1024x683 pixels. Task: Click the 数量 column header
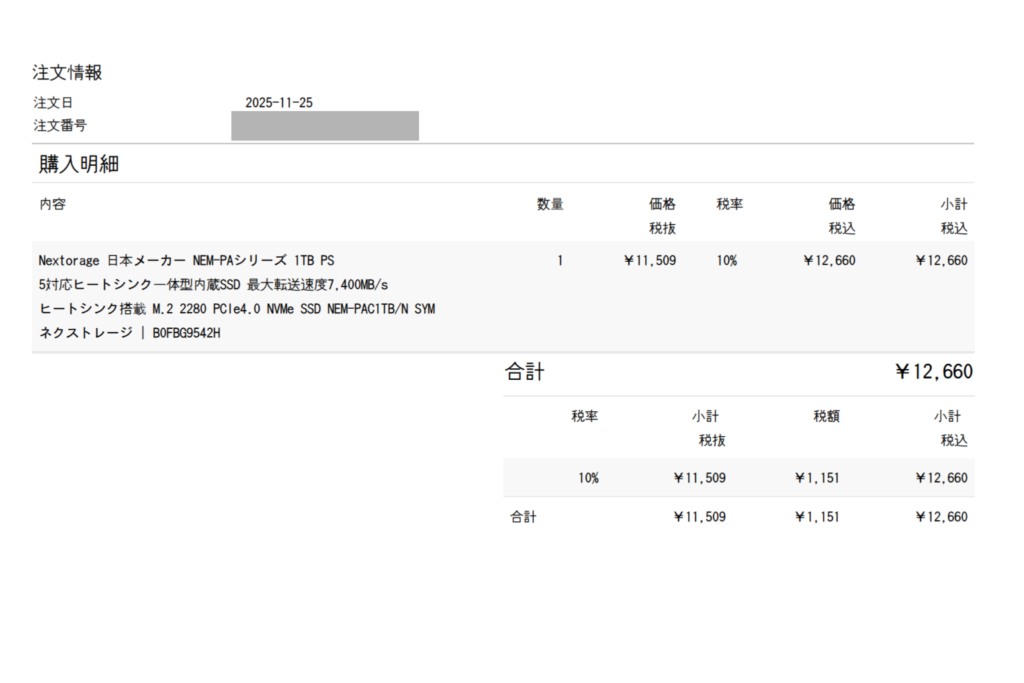tap(550, 204)
